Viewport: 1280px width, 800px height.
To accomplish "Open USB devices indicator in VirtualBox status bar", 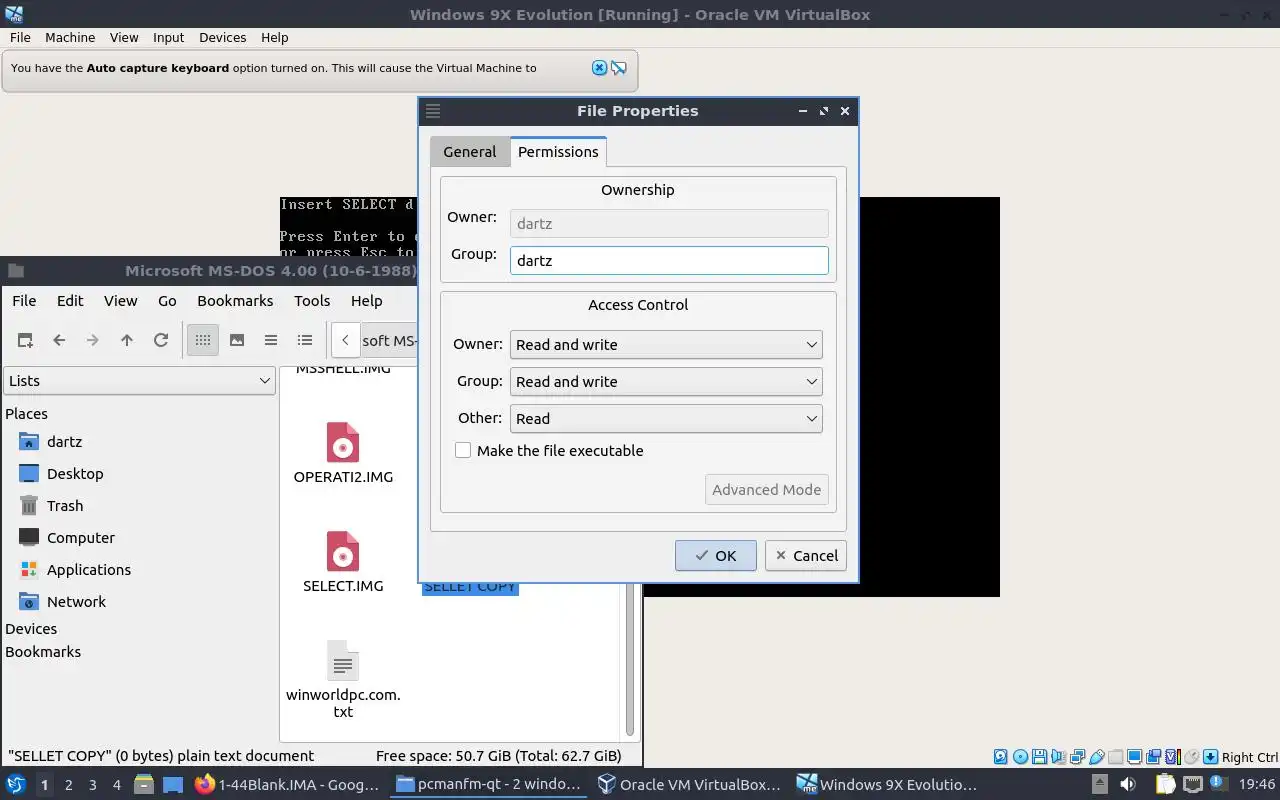I will 1096,757.
